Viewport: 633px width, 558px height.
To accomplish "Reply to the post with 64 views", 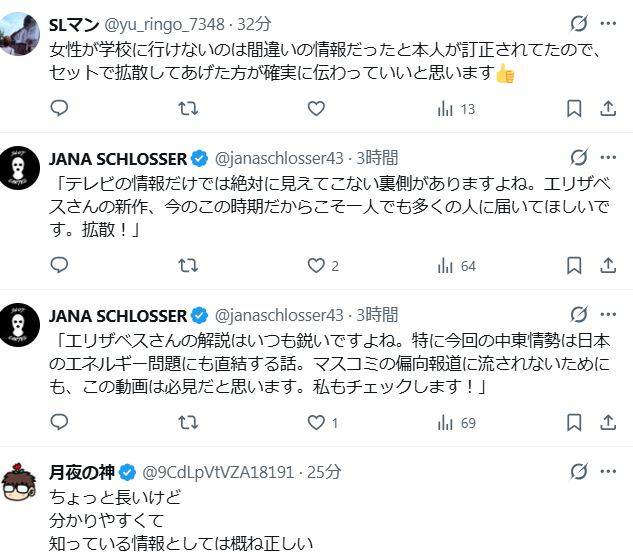I will (x=59, y=266).
